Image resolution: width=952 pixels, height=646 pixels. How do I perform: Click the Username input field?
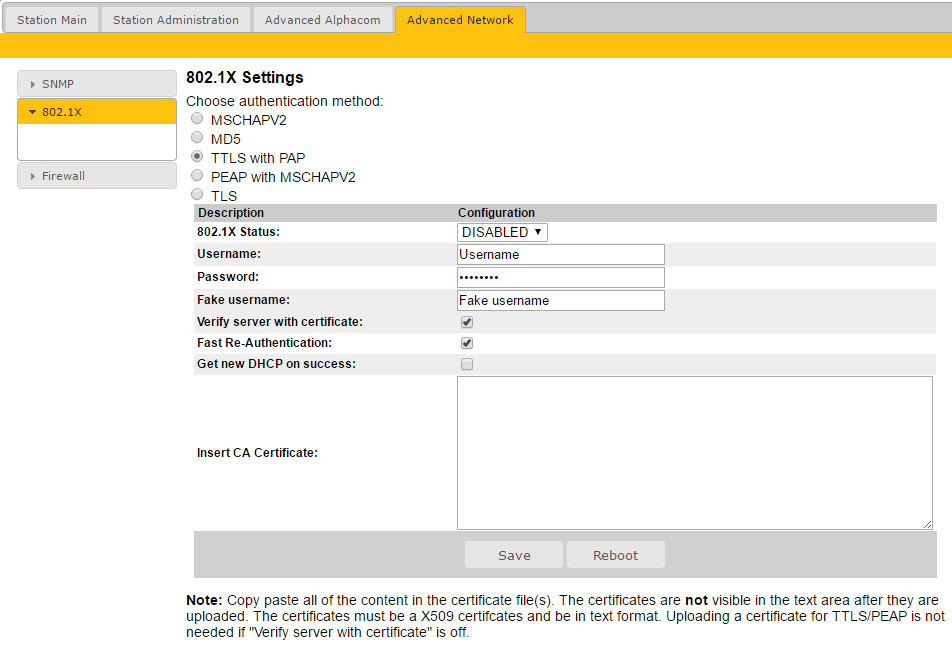click(x=560, y=255)
